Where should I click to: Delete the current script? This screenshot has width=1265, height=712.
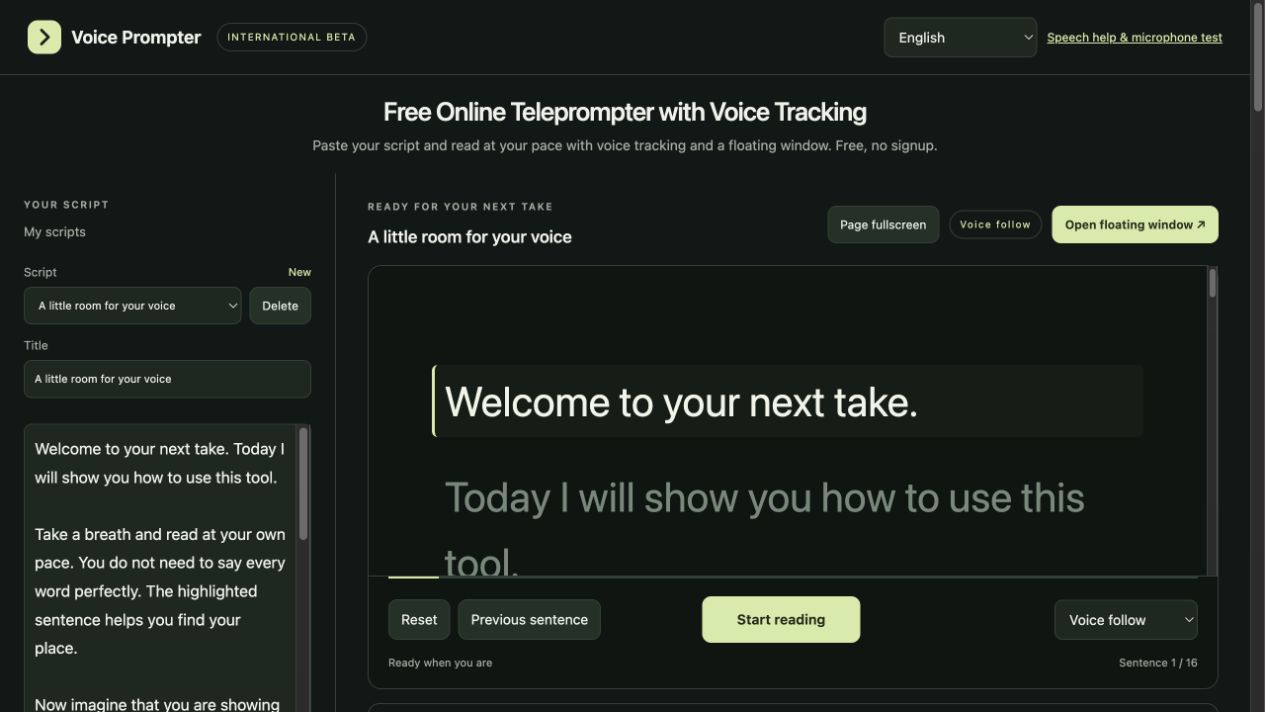(280, 306)
